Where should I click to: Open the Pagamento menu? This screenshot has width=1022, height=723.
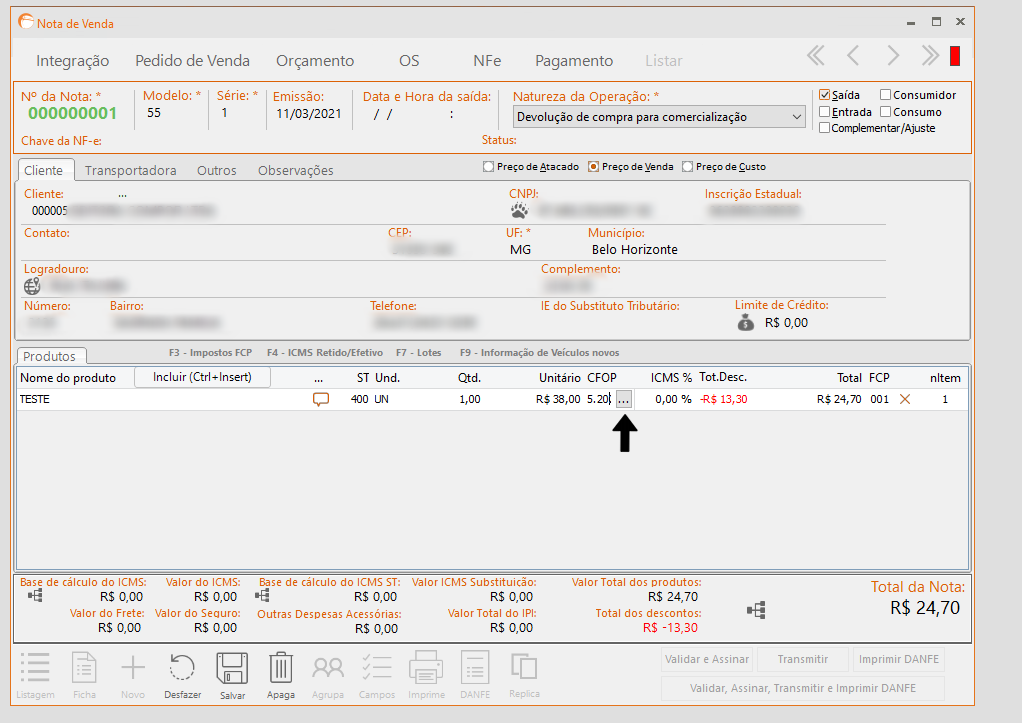[x=574, y=61]
